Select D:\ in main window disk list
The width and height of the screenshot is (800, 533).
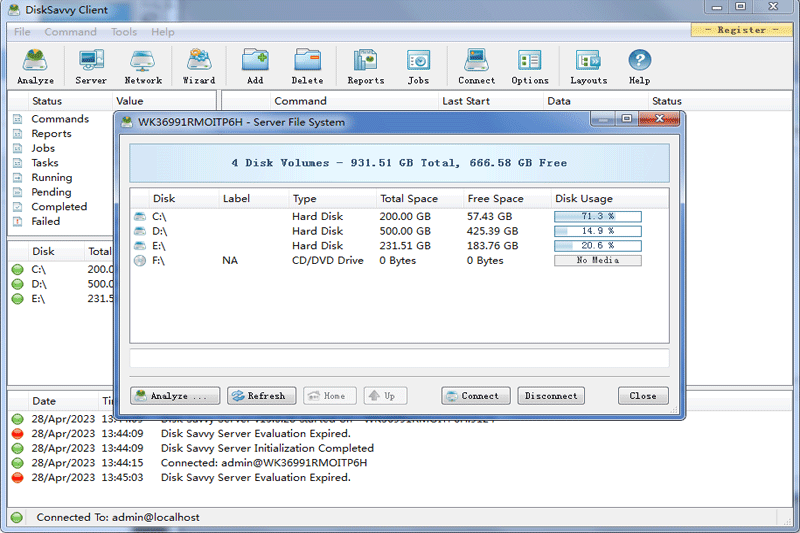(39, 284)
